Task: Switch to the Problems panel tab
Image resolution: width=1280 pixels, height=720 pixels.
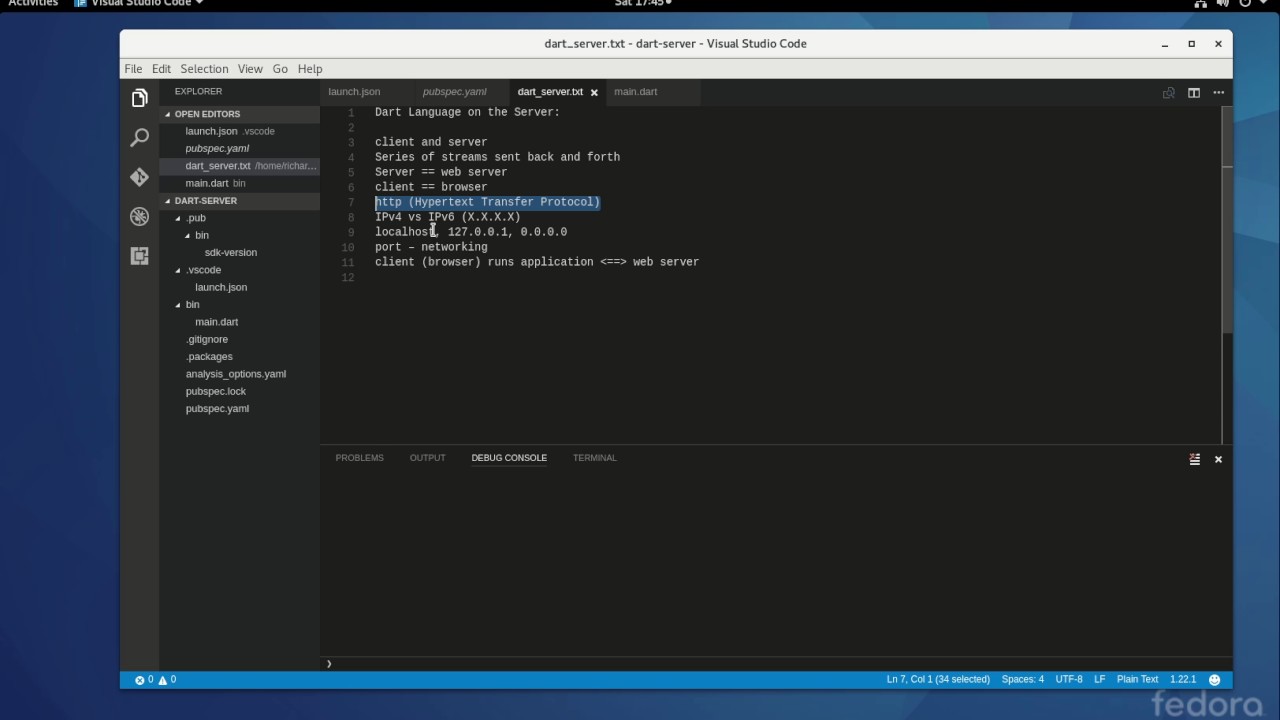Action: point(359,458)
